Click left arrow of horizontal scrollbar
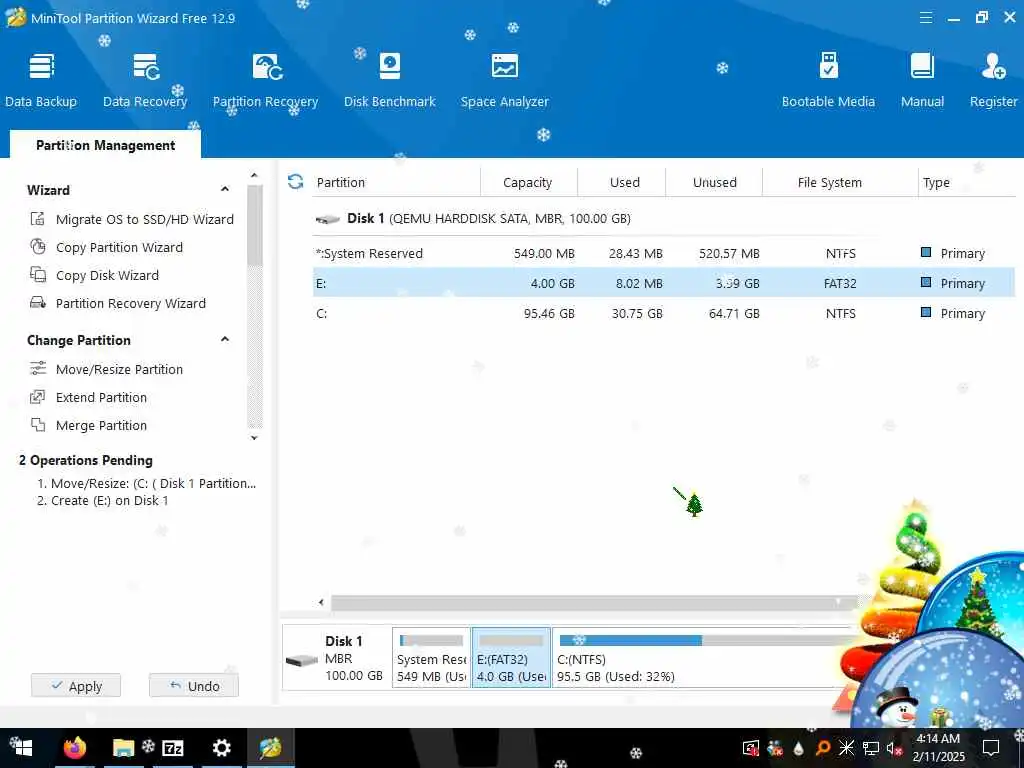Image resolution: width=1024 pixels, height=768 pixels. pyautogui.click(x=321, y=602)
